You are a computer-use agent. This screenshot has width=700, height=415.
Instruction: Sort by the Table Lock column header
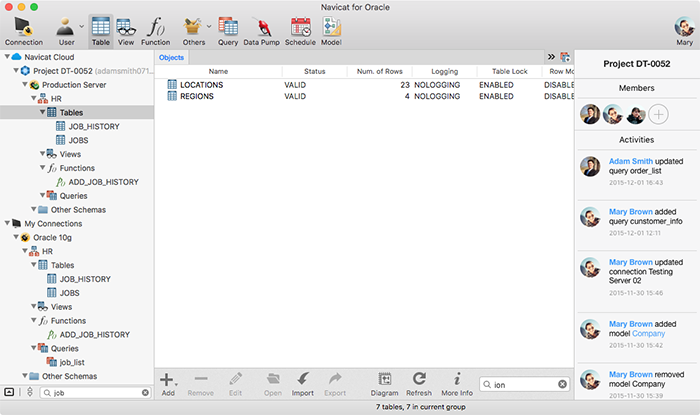[509, 71]
